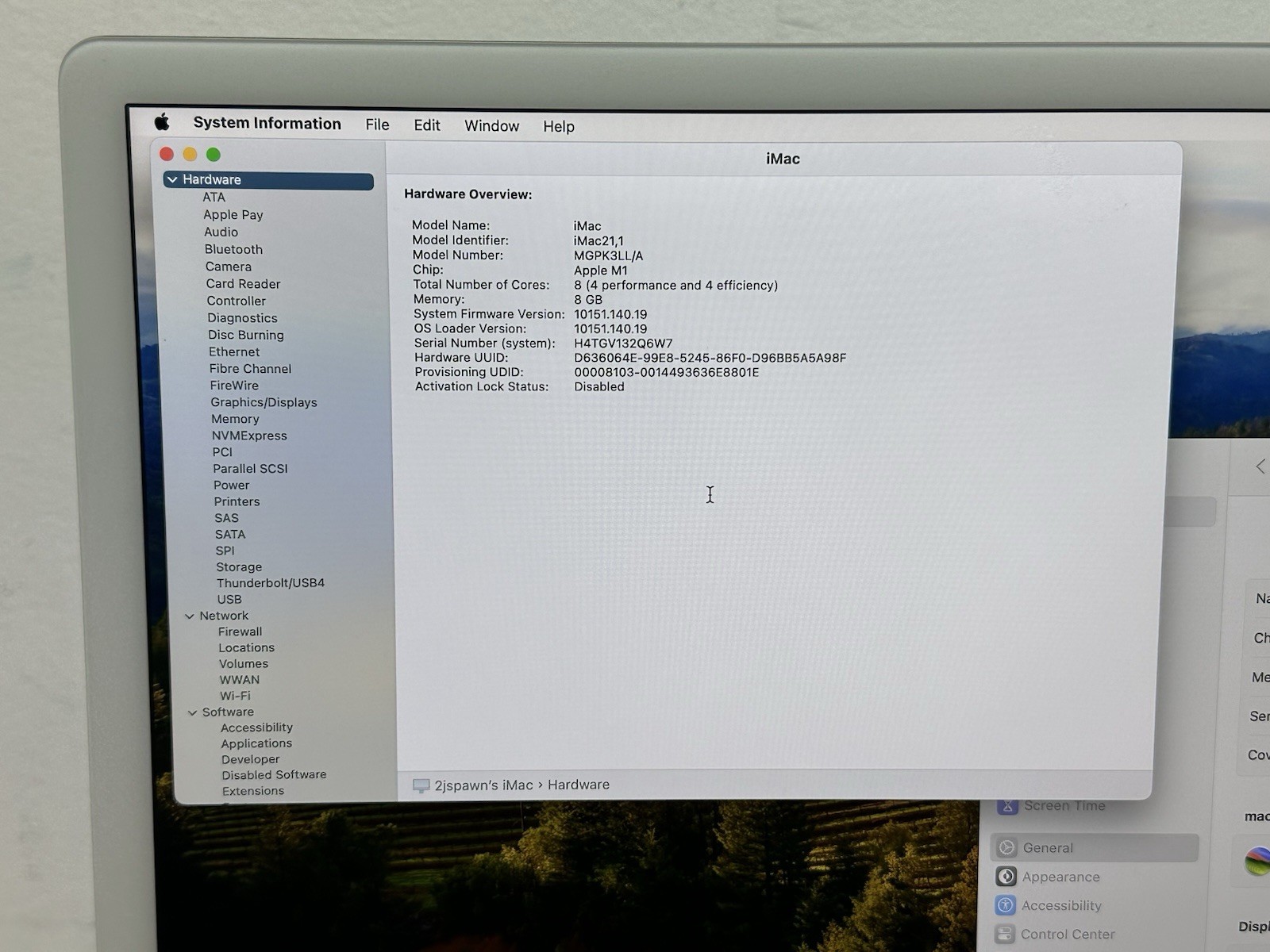Click the model number MGPK3LL/A

coord(608,255)
